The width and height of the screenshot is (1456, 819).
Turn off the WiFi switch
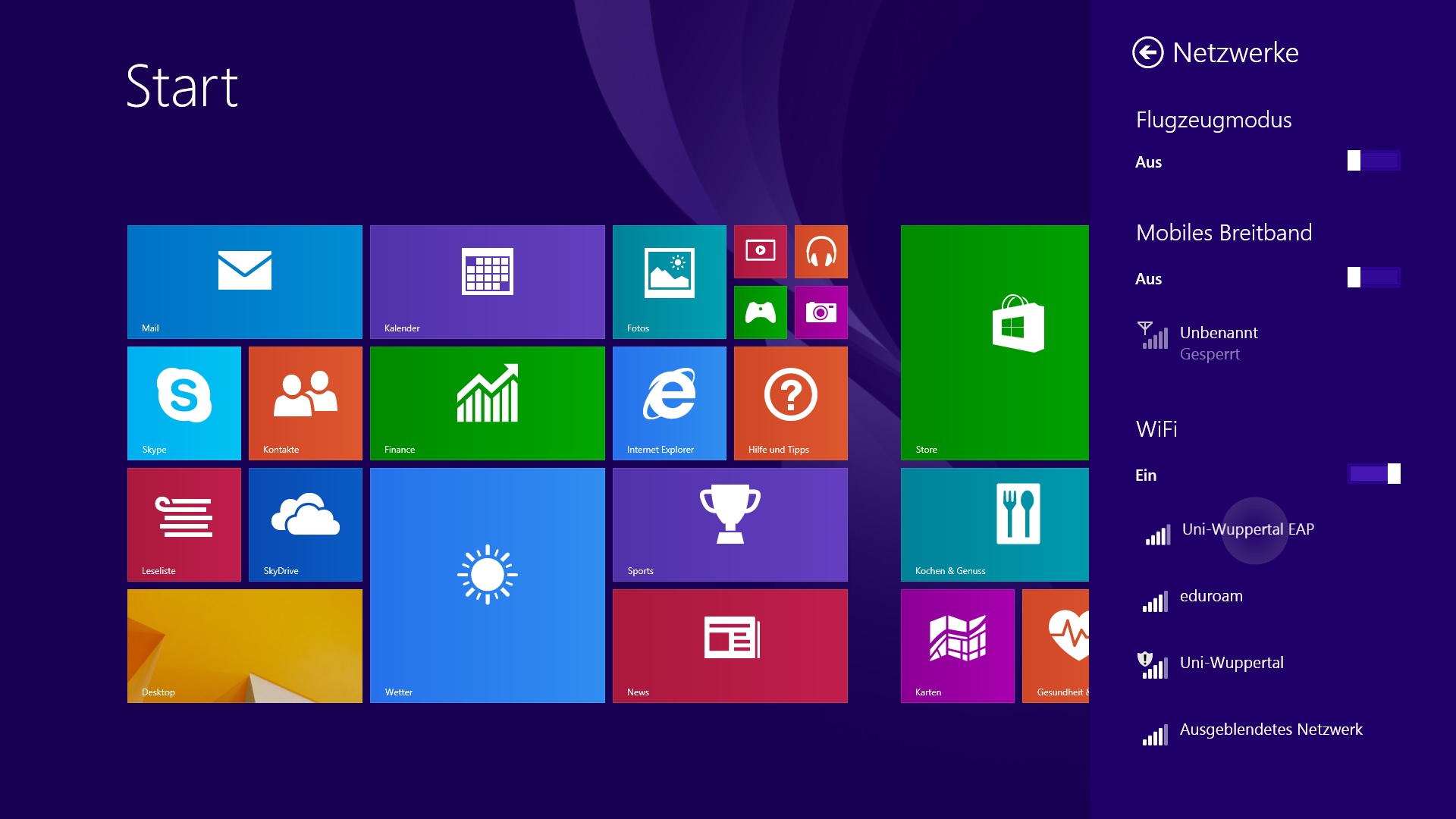tap(1373, 474)
